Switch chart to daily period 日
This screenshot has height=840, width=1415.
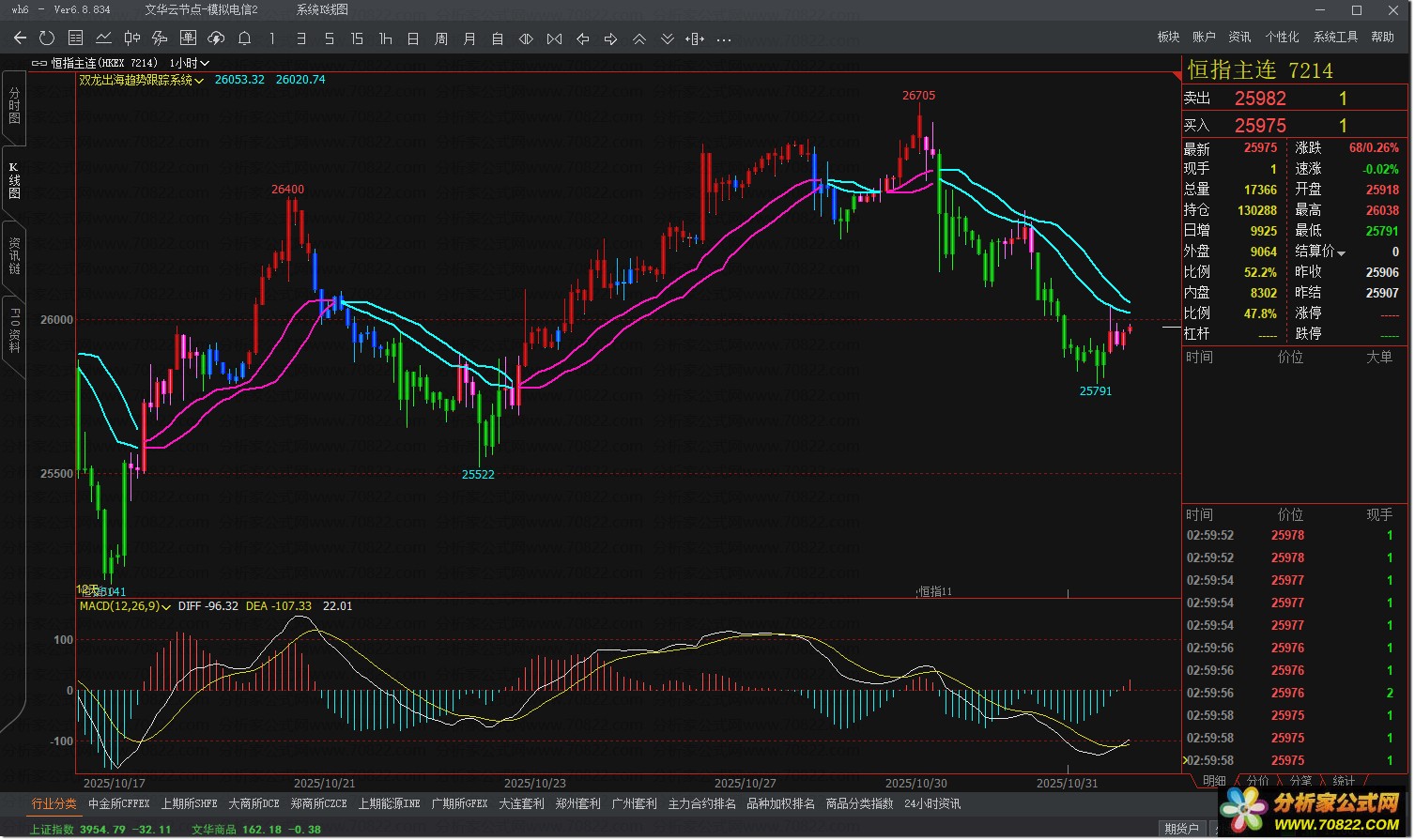pos(413,38)
